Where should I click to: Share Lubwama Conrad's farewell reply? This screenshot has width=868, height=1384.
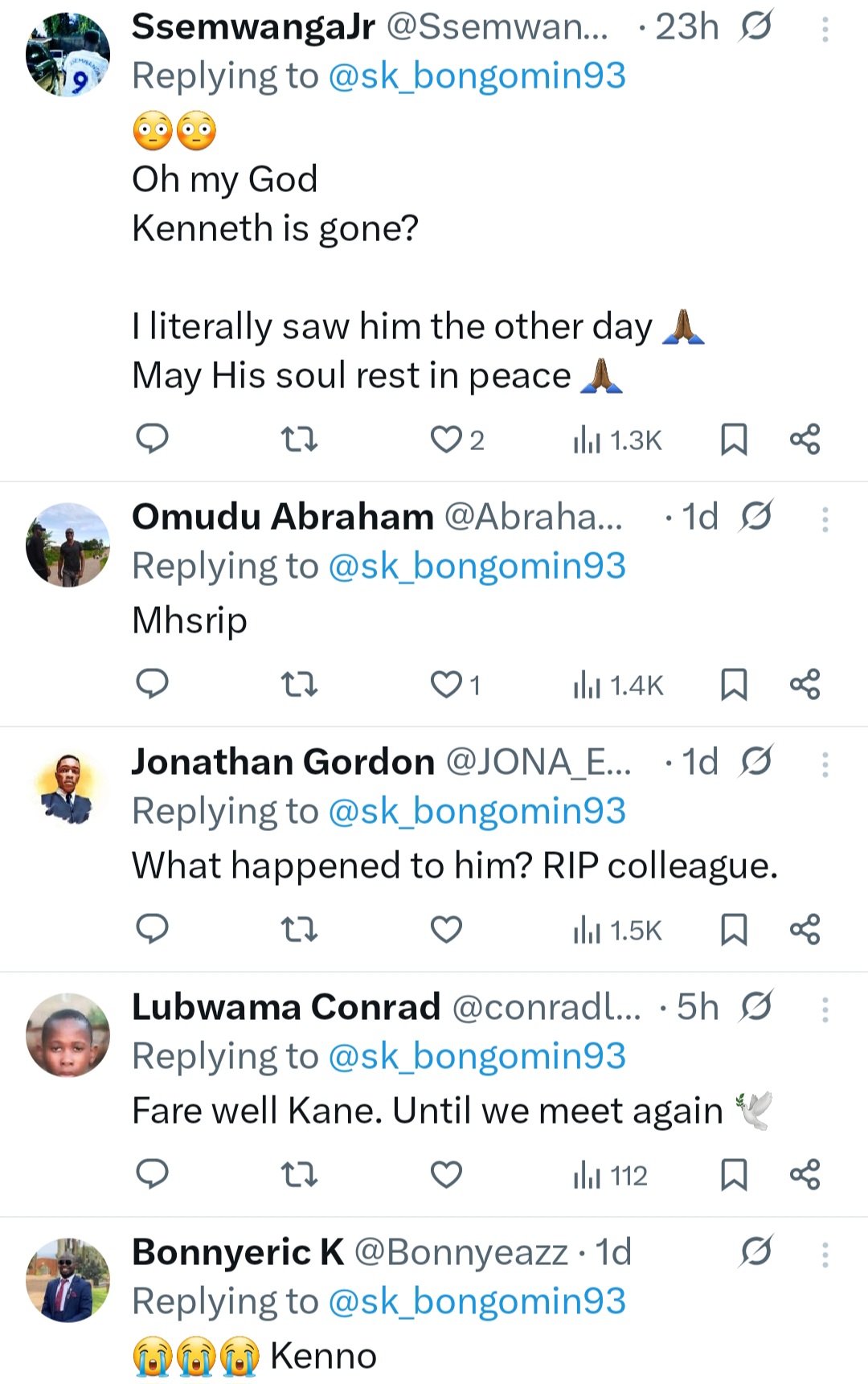coord(805,1175)
